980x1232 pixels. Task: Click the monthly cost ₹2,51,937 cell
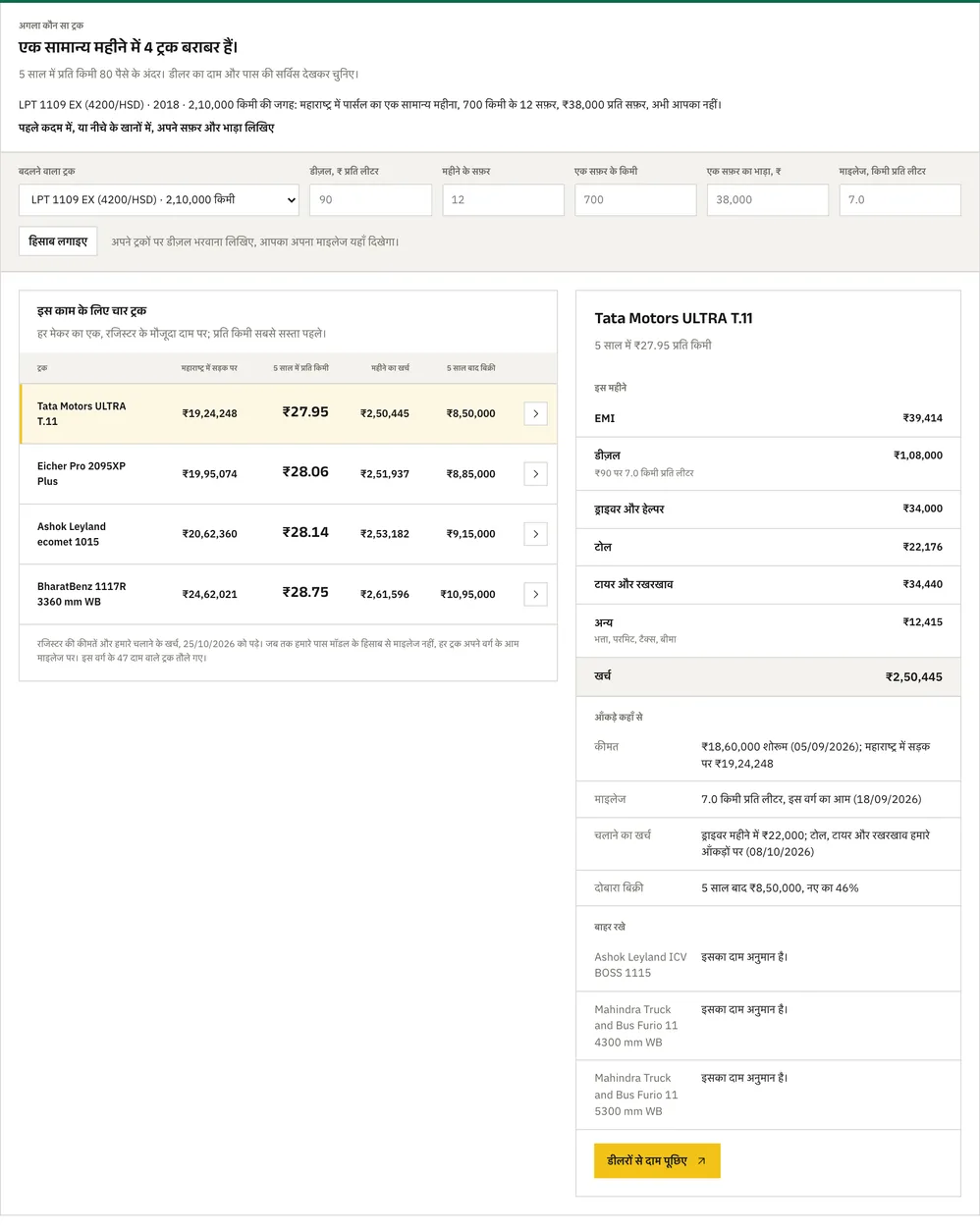[385, 474]
